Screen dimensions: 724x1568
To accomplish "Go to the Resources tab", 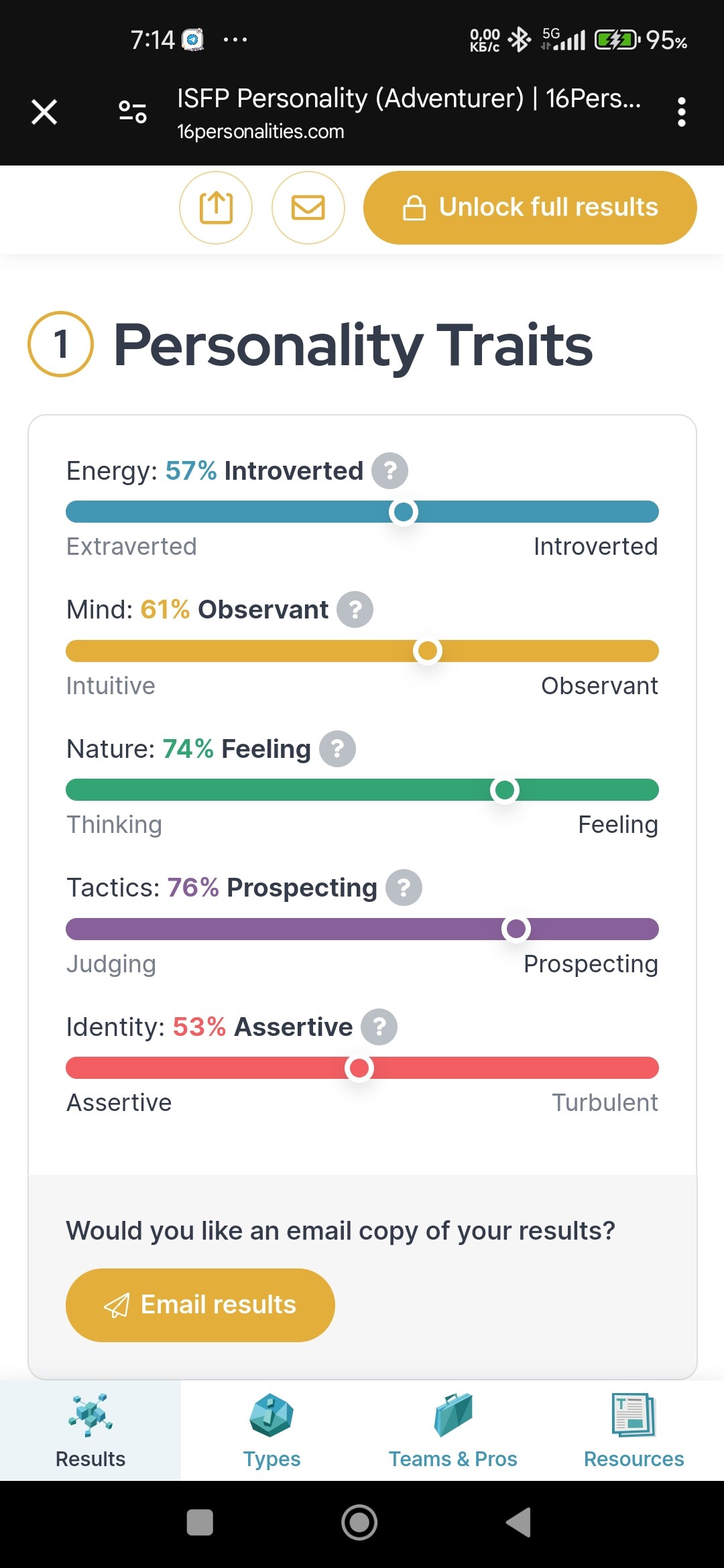I will click(633, 1431).
